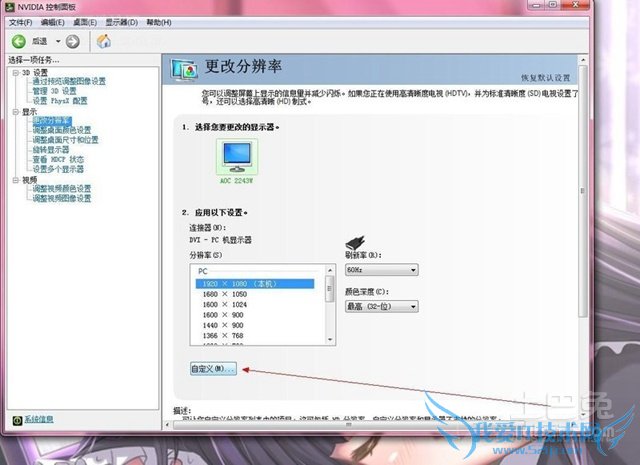Click main panel scroll-up arrow
This screenshot has height=465, width=640.
click(583, 60)
